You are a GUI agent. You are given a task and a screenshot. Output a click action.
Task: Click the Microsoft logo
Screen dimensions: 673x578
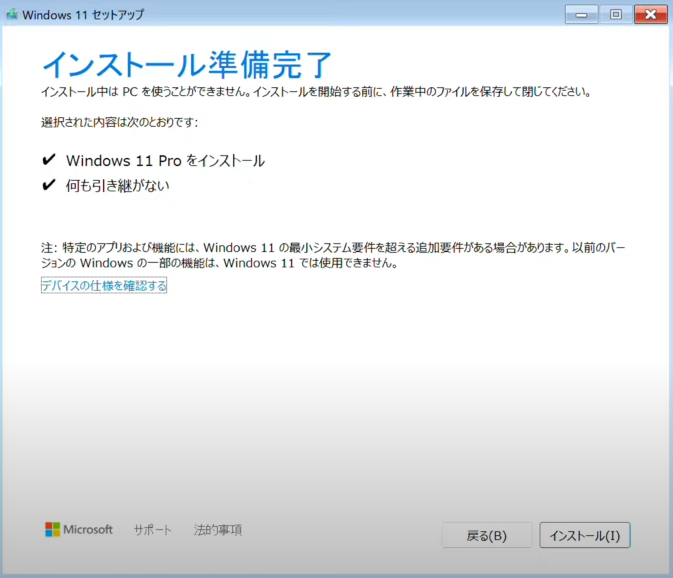[x=79, y=530]
